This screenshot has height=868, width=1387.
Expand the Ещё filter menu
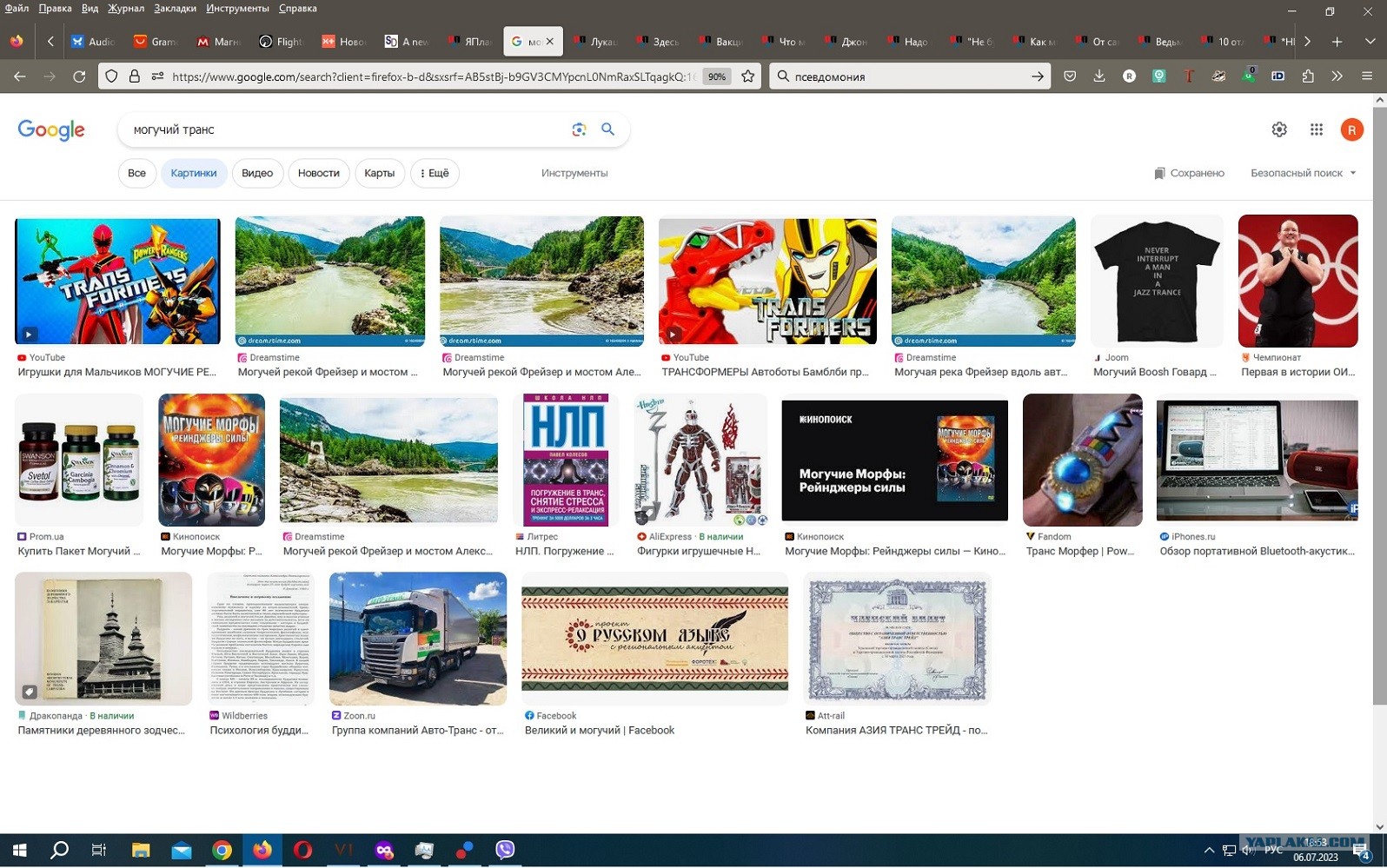click(x=435, y=173)
